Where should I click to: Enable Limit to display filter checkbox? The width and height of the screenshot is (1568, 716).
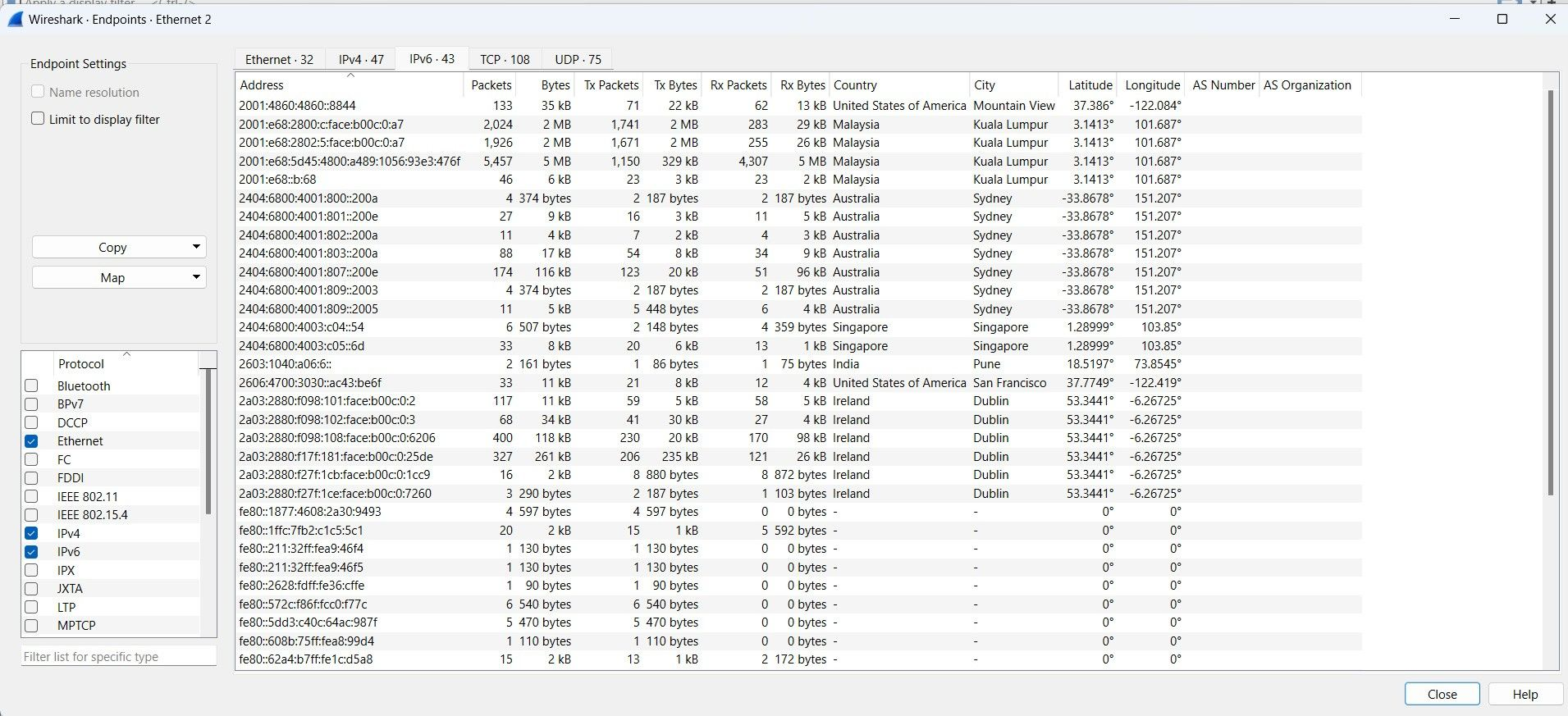[x=38, y=119]
